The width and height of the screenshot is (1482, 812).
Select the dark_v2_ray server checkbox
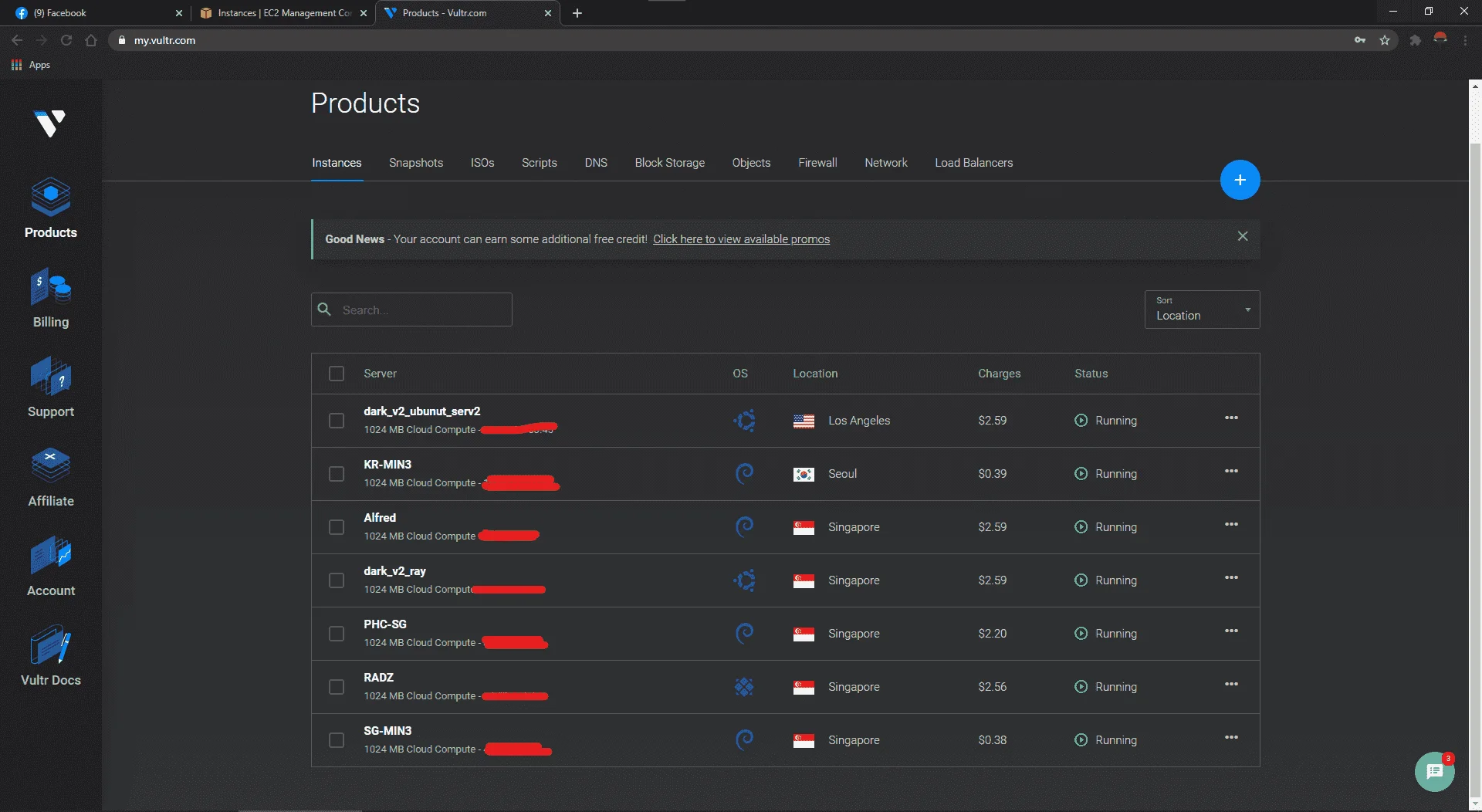[x=337, y=580]
